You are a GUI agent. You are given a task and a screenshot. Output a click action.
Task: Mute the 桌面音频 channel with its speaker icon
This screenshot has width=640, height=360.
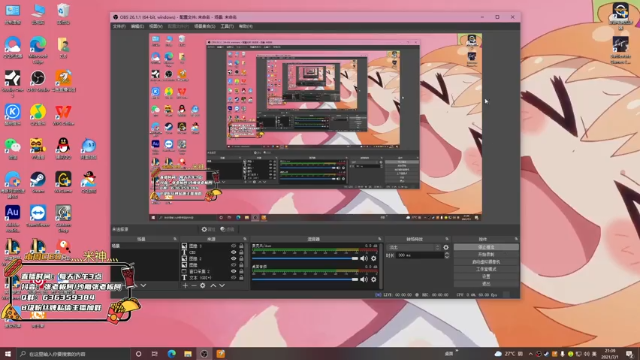click(x=364, y=280)
